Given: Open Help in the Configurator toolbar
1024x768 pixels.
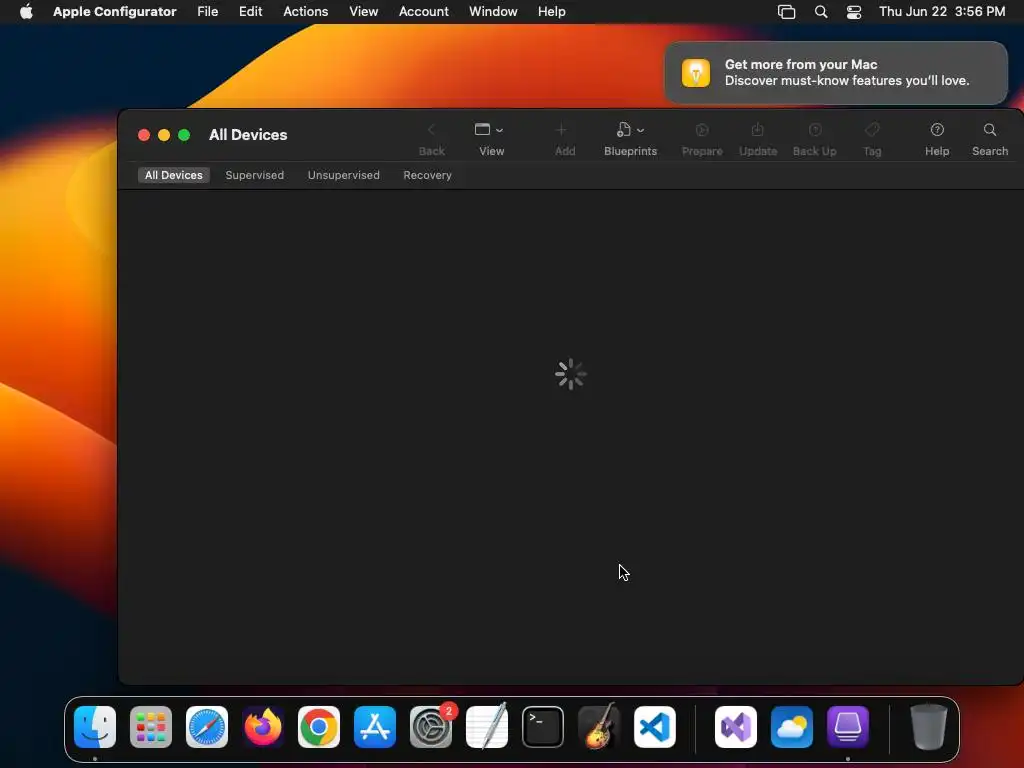Looking at the screenshot, I should pos(936,139).
